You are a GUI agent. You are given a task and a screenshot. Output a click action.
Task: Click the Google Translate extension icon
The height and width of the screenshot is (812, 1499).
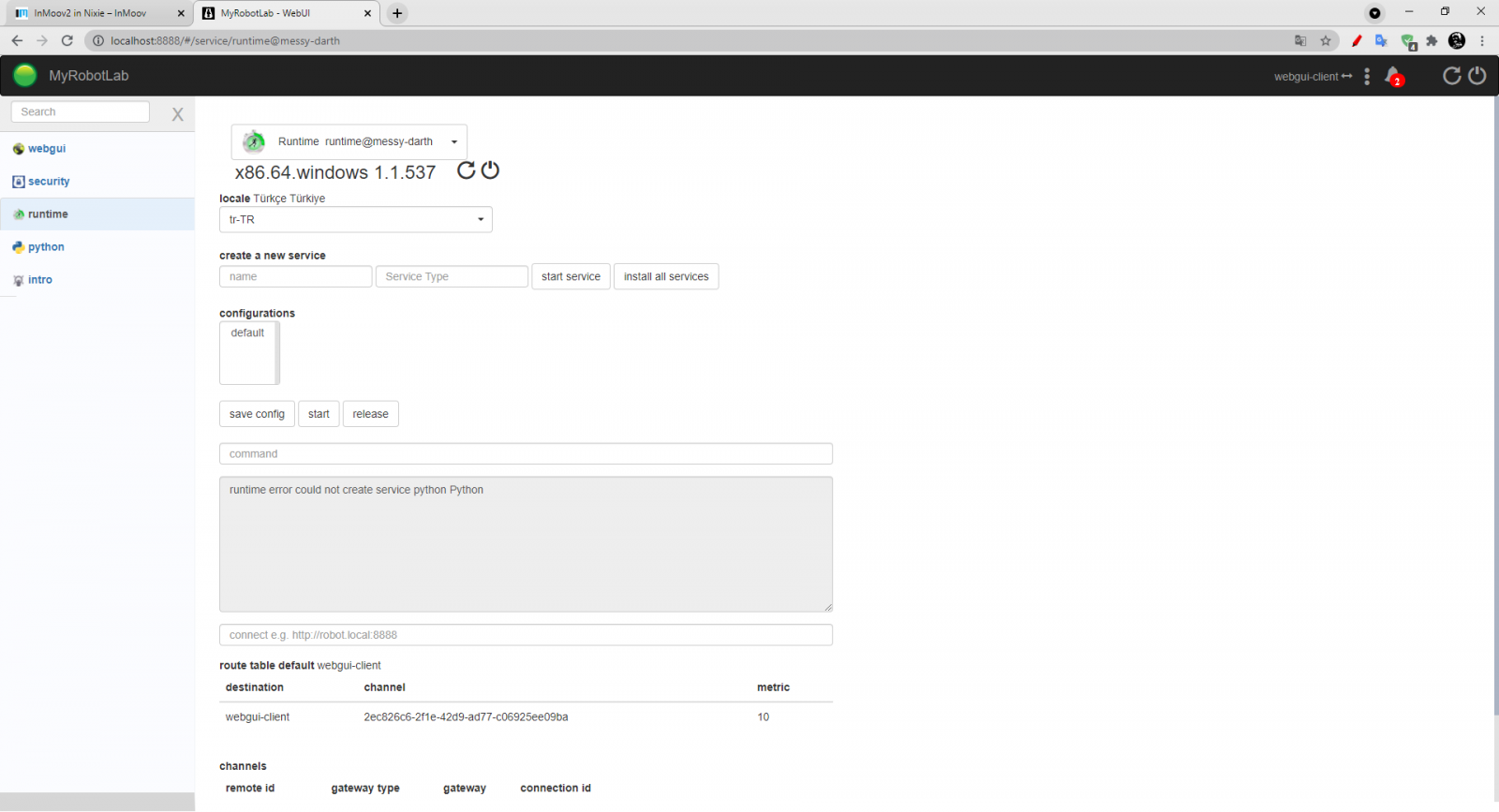[1381, 40]
